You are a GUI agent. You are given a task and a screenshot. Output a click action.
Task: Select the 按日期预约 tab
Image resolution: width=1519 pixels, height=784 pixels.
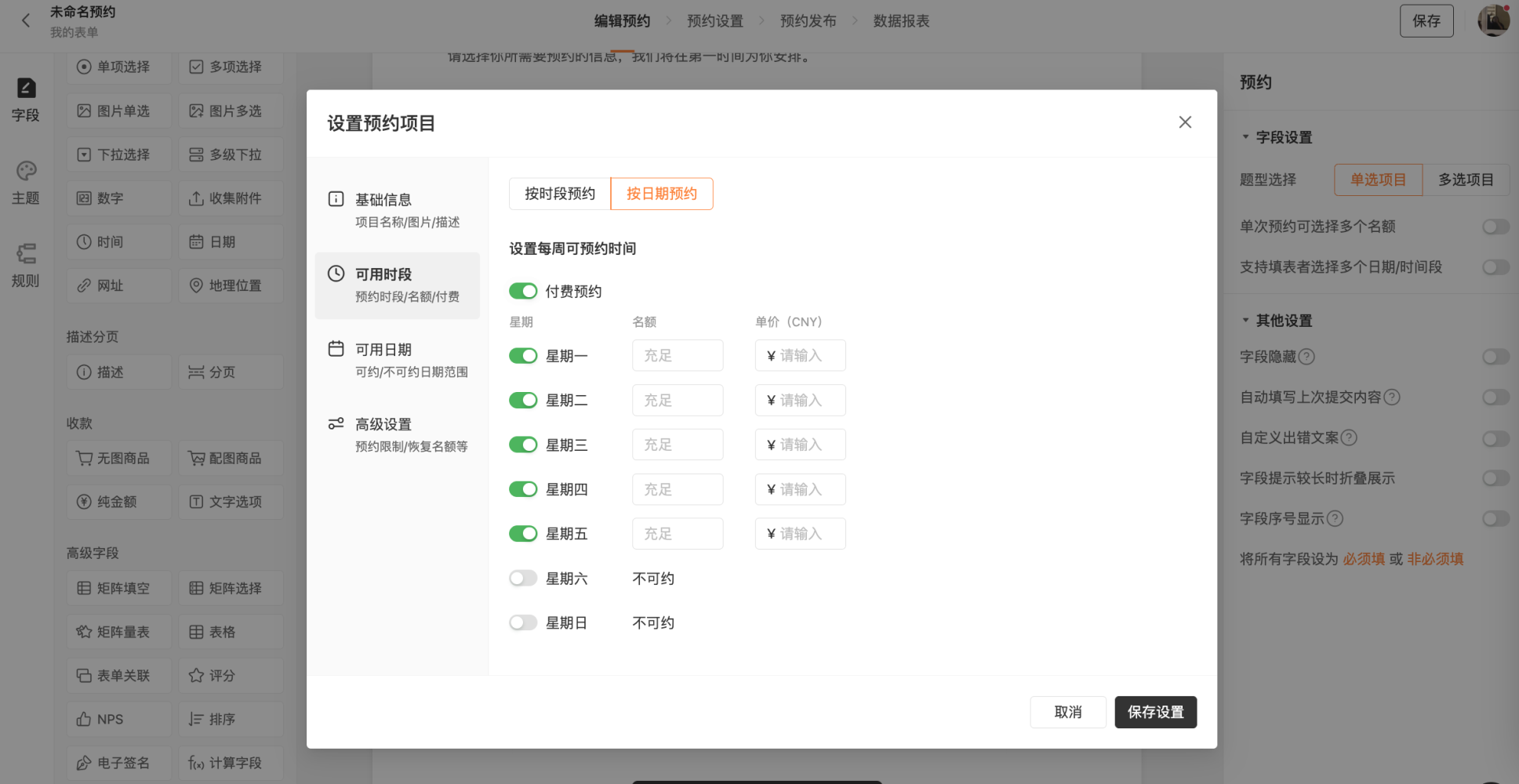click(x=662, y=194)
